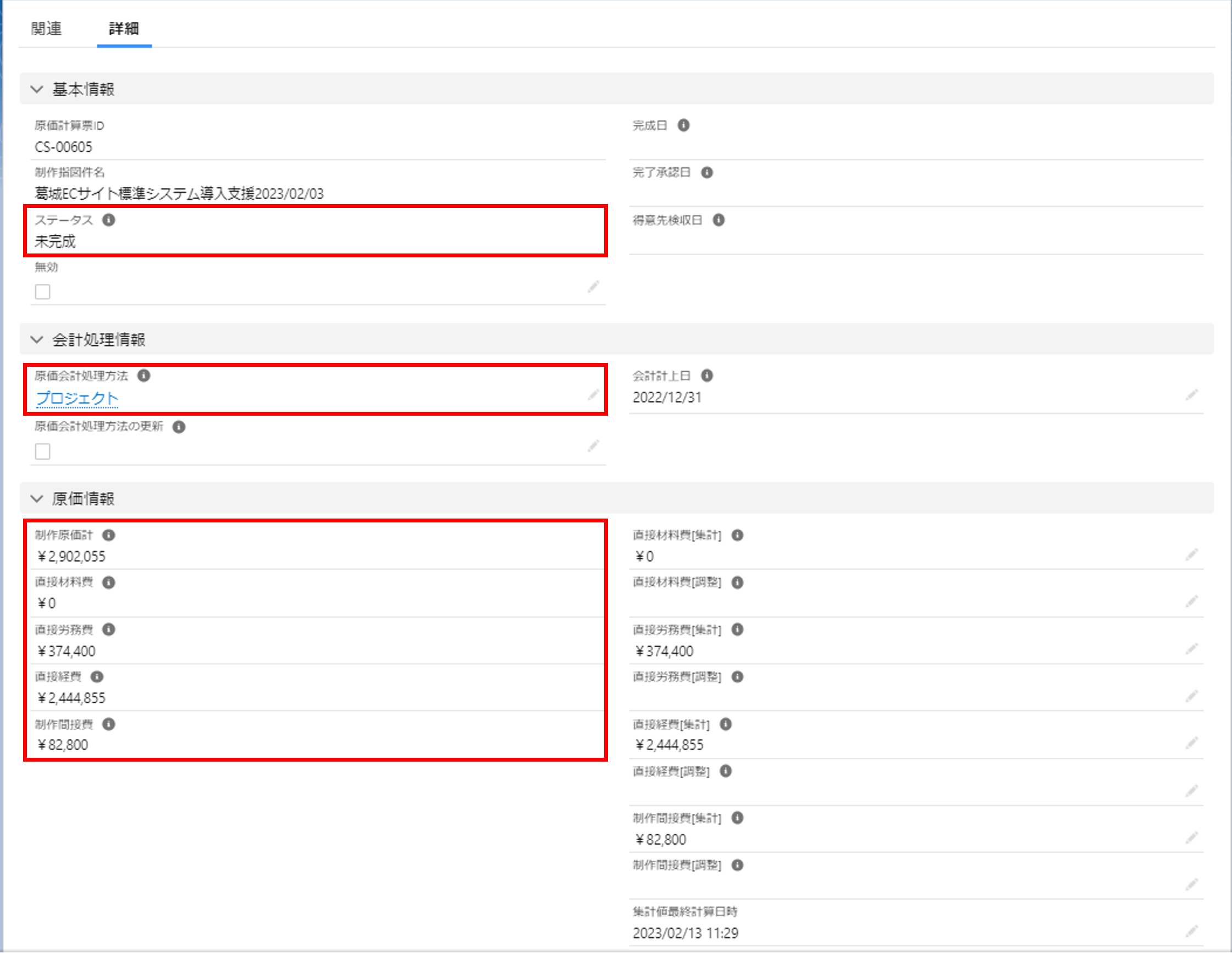The width and height of the screenshot is (1232, 953).
Task: Click edit pencil for 直接材料費[調整] field
Action: point(1191,602)
